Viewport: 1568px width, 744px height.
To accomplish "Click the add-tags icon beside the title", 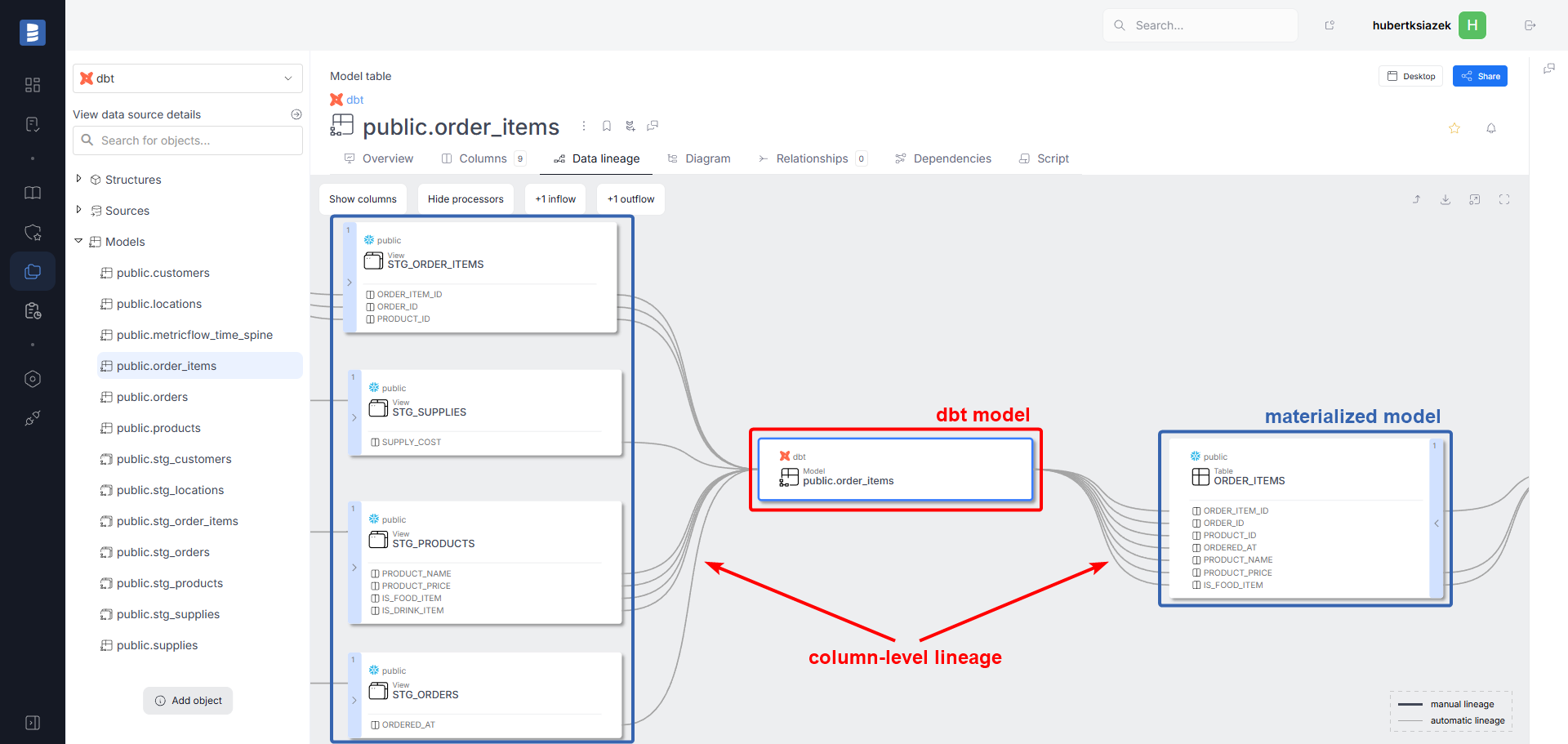I will point(630,126).
